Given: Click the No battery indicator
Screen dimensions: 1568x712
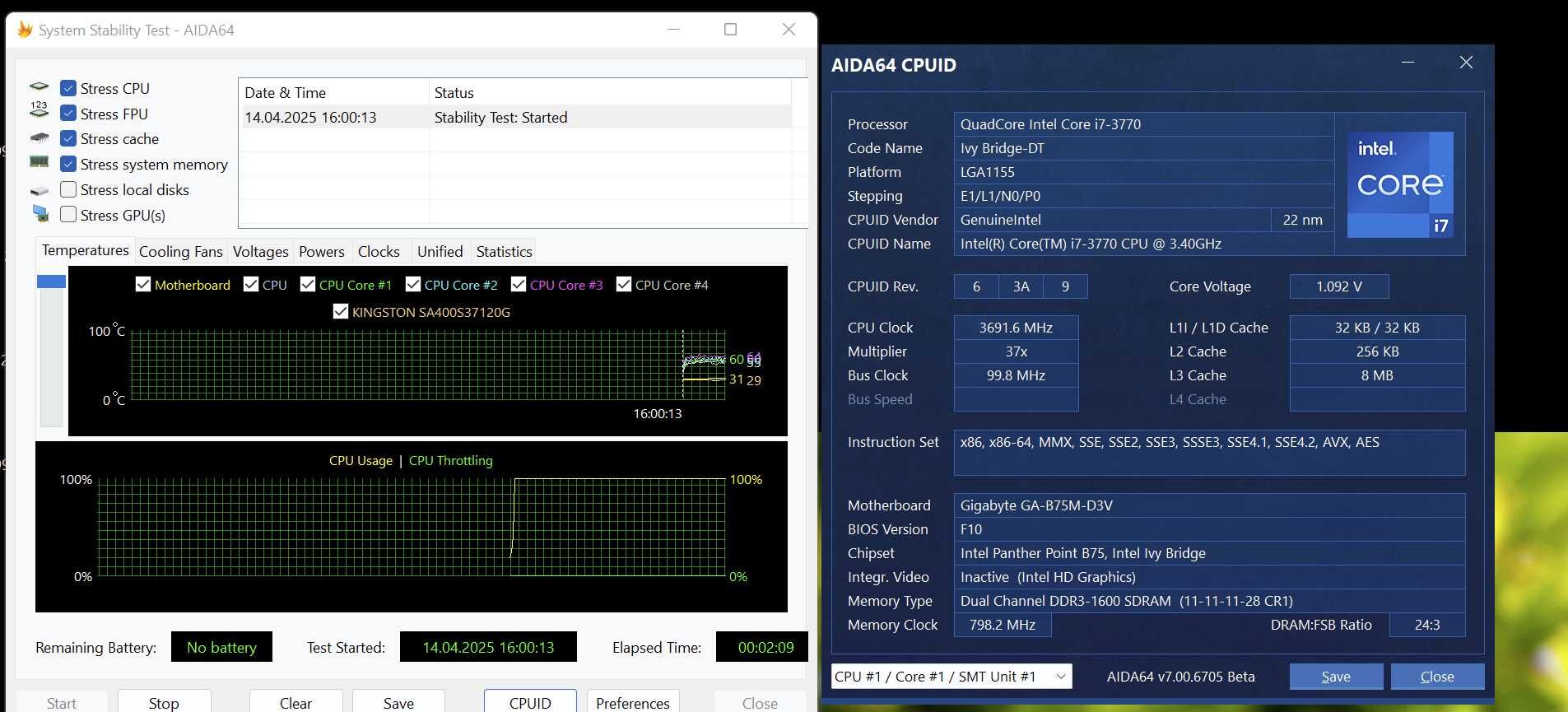Looking at the screenshot, I should click(221, 647).
